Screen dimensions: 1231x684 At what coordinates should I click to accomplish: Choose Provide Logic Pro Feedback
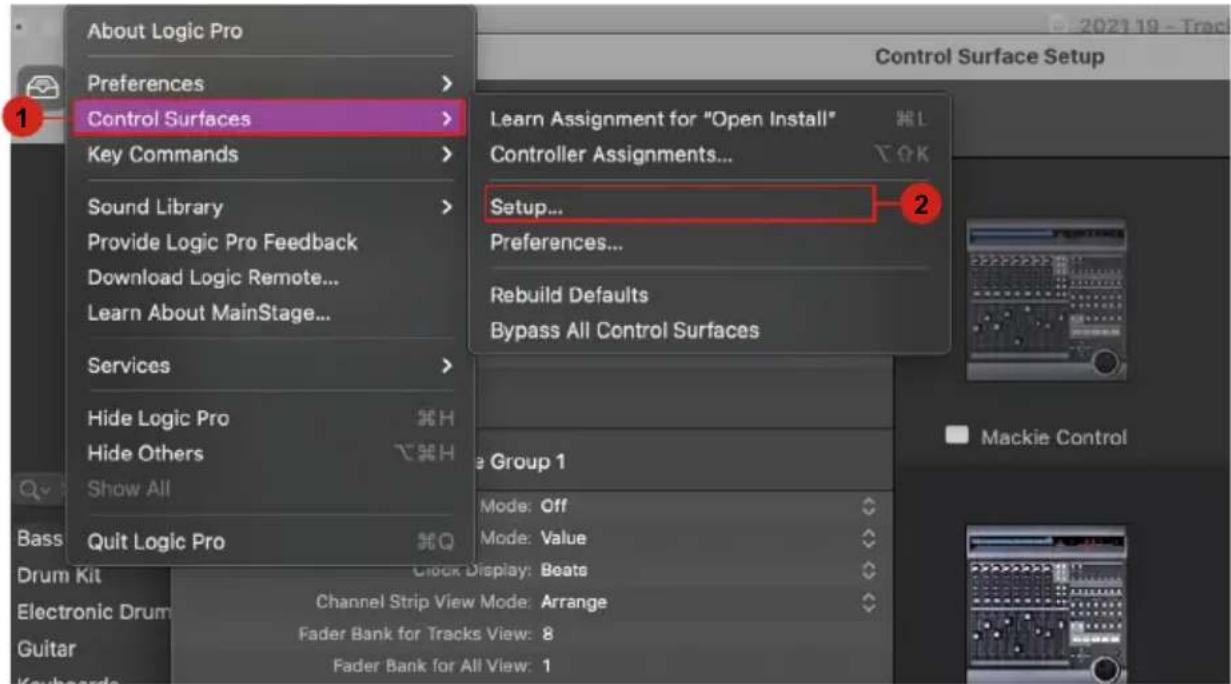click(222, 242)
